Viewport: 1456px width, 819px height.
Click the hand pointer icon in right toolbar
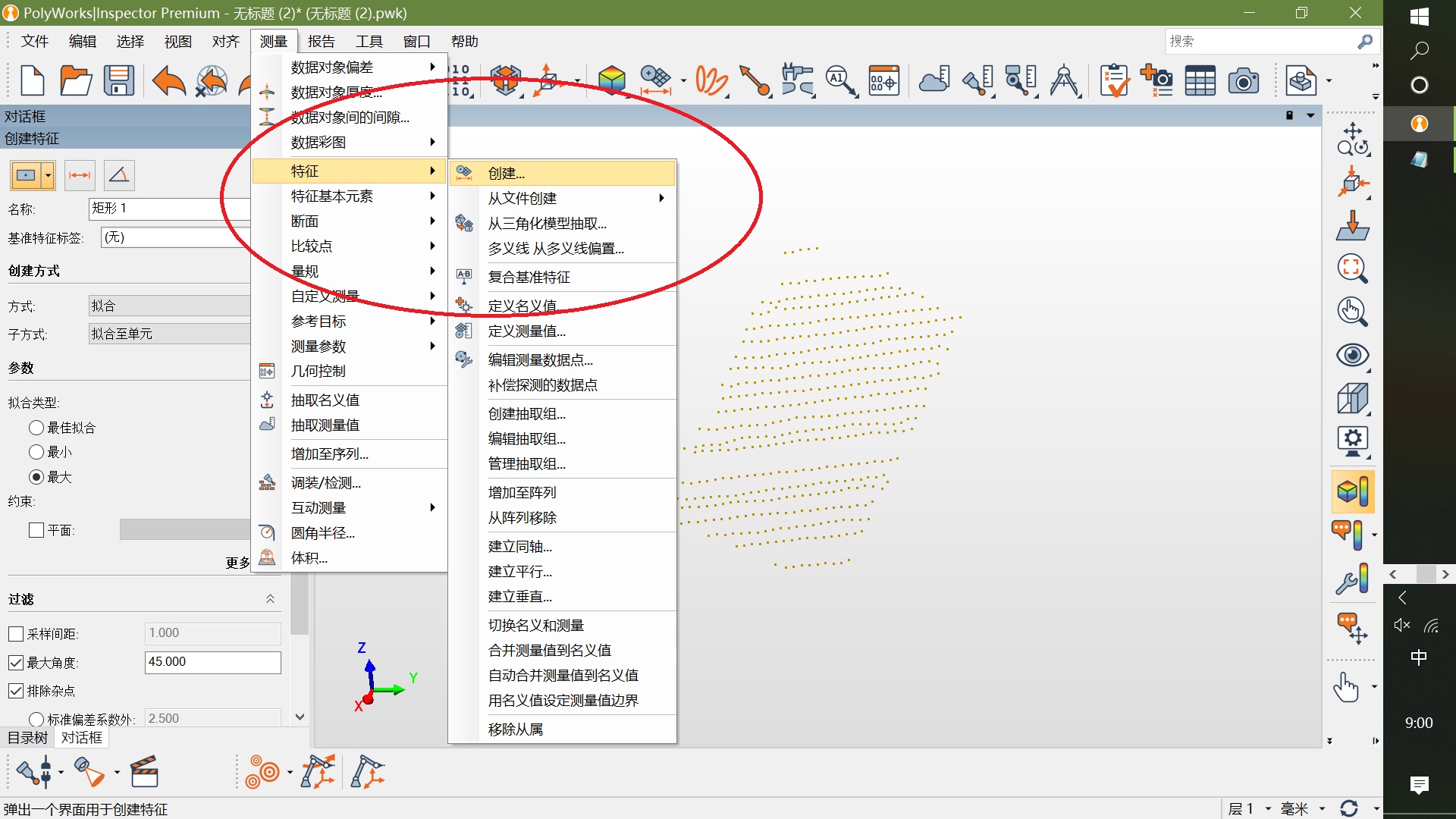coord(1347,688)
